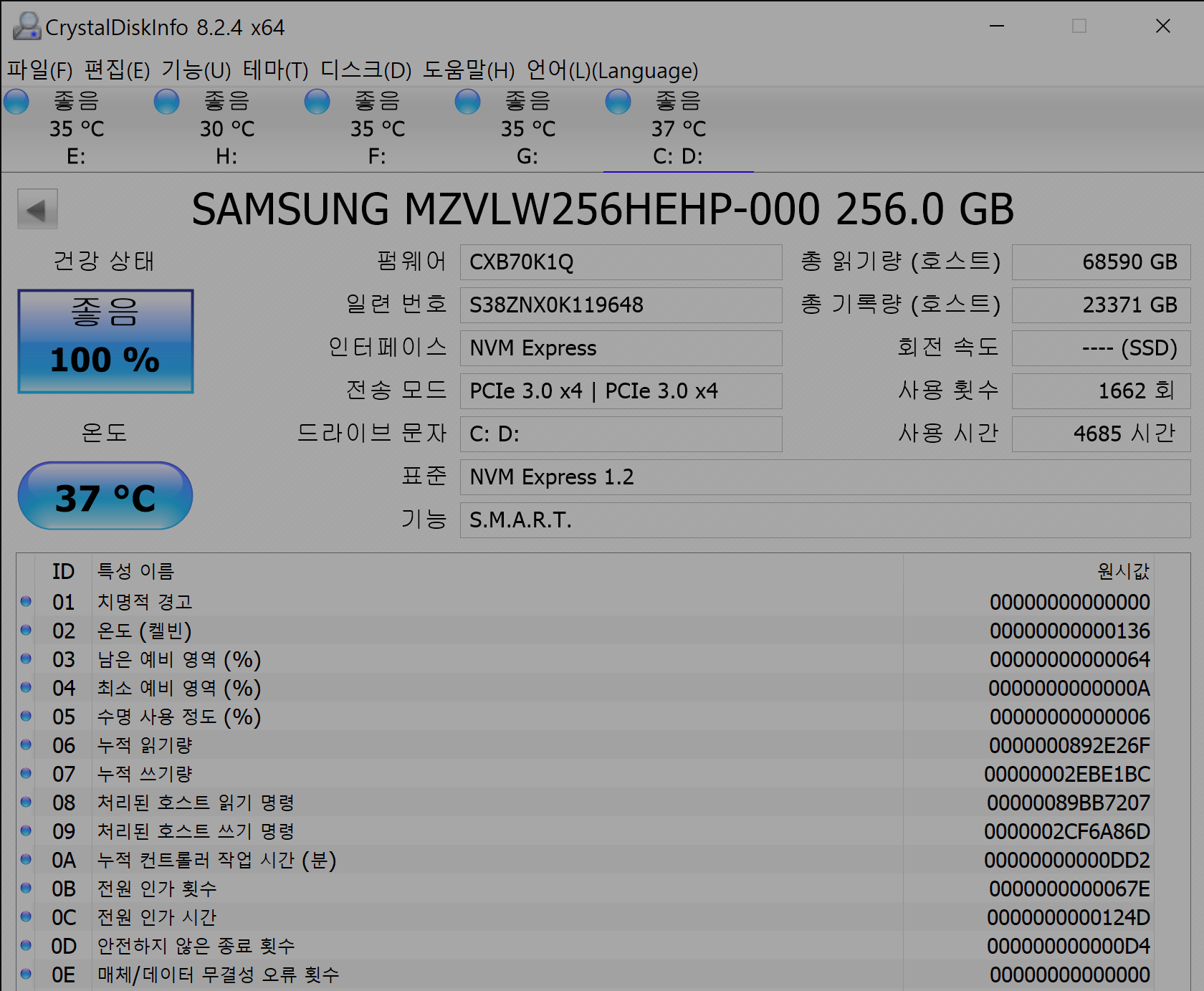Select the 치명적 경고 attribute row name
Viewport: 1204px width, 991px height.
(145, 602)
